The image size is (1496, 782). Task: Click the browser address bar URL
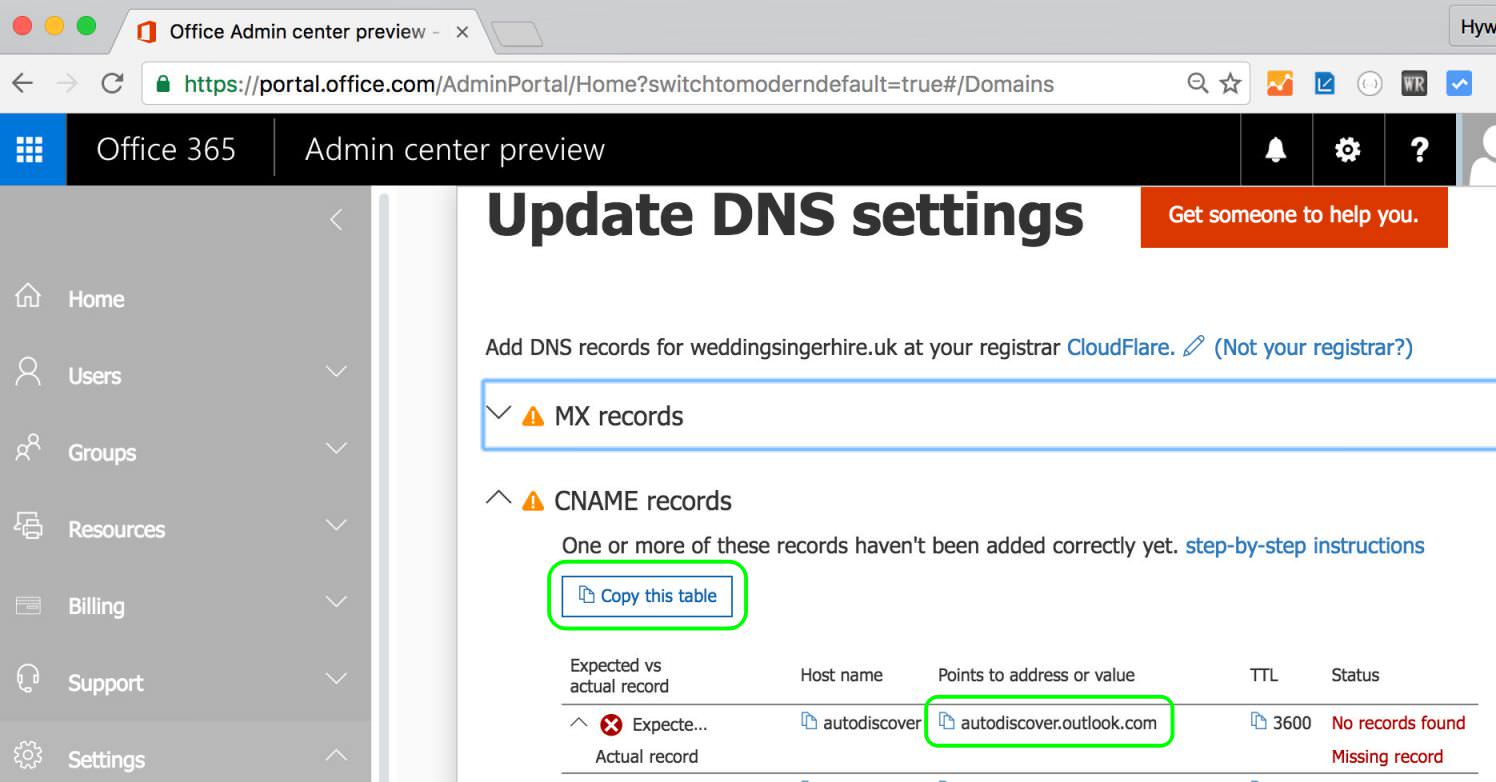coord(618,84)
